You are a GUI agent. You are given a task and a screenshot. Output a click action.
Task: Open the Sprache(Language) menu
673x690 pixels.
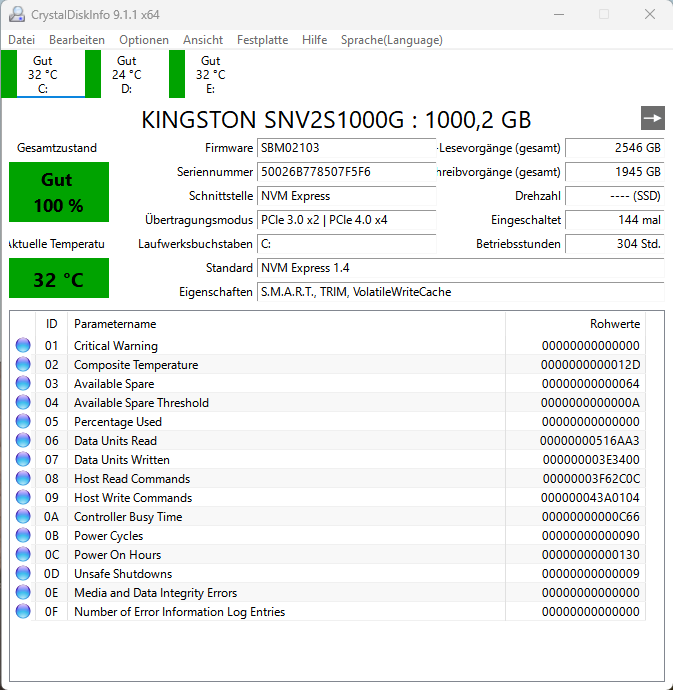click(x=391, y=40)
